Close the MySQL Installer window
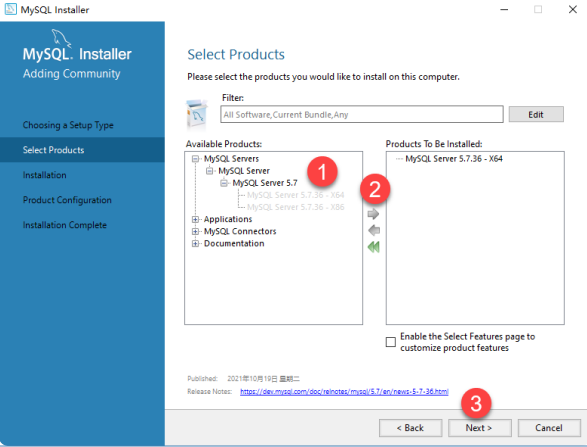587x447 pixels. (573, 9)
